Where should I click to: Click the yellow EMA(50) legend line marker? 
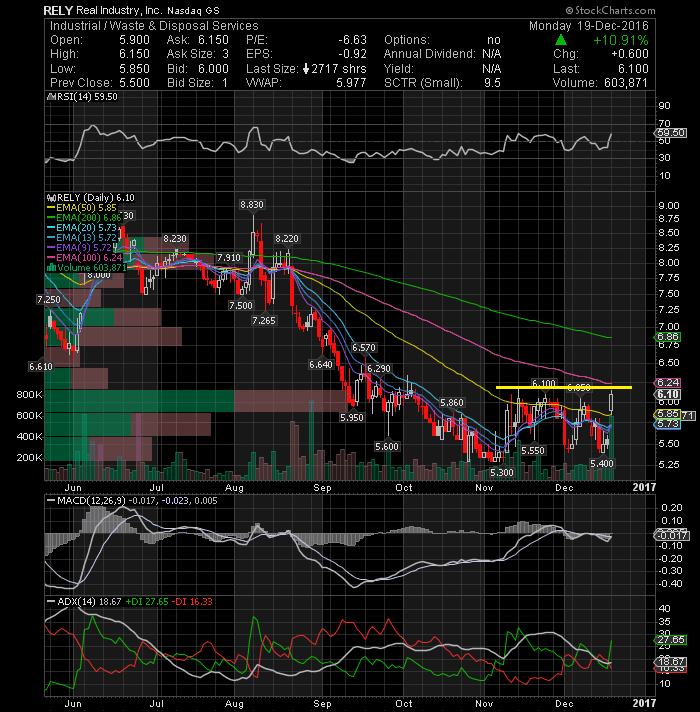coord(51,208)
